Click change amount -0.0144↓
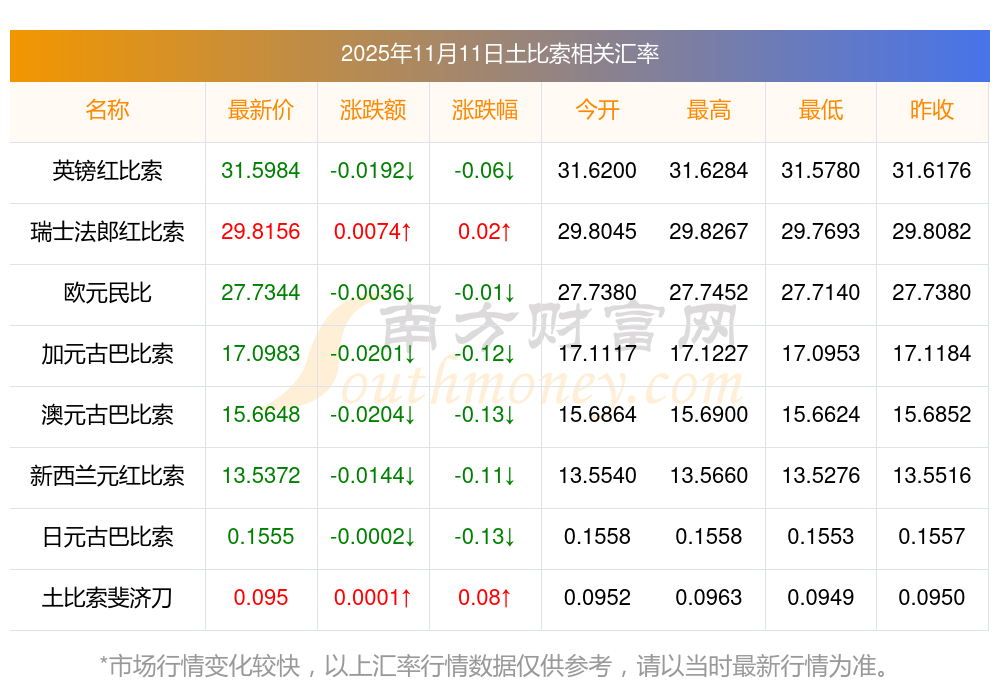This screenshot has width=1000, height=697. [x=372, y=476]
